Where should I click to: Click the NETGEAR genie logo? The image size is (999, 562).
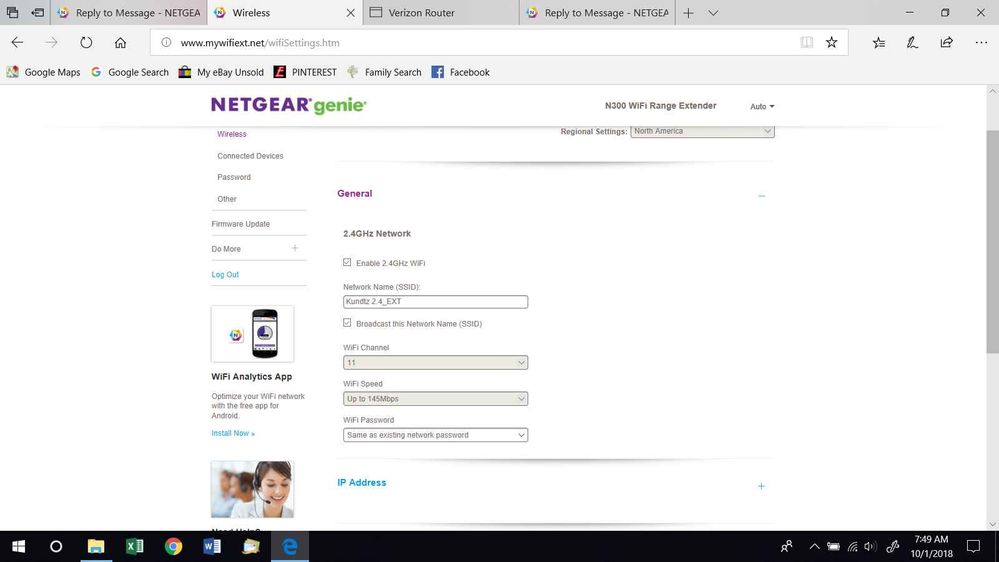coord(289,105)
